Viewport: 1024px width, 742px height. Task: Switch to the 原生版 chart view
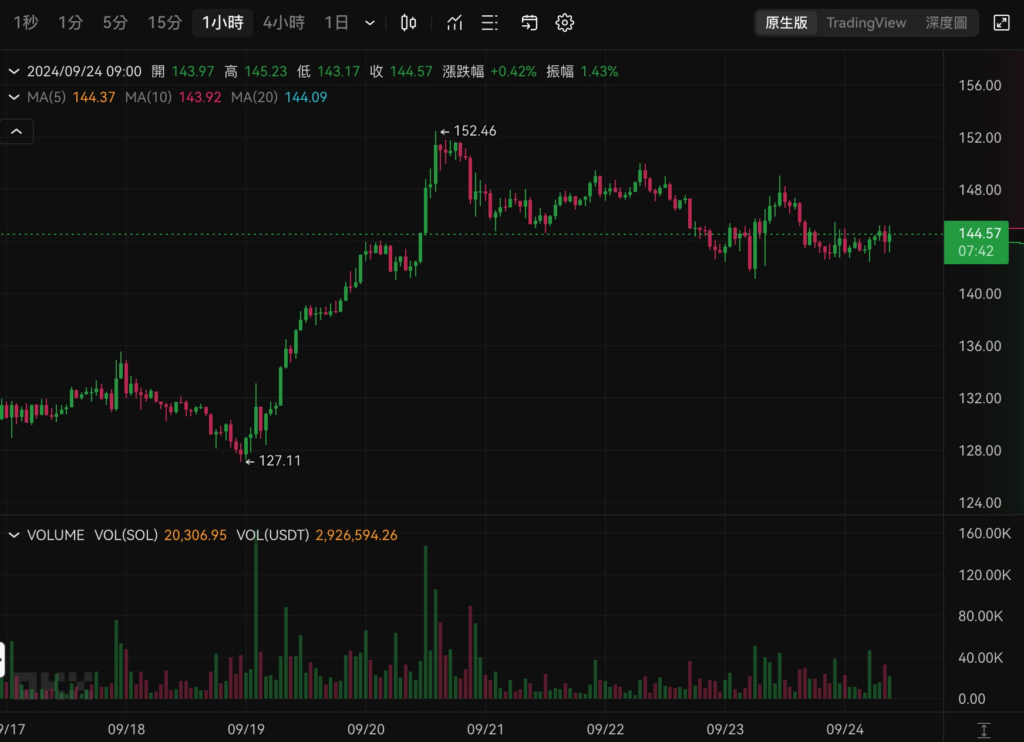[x=786, y=23]
